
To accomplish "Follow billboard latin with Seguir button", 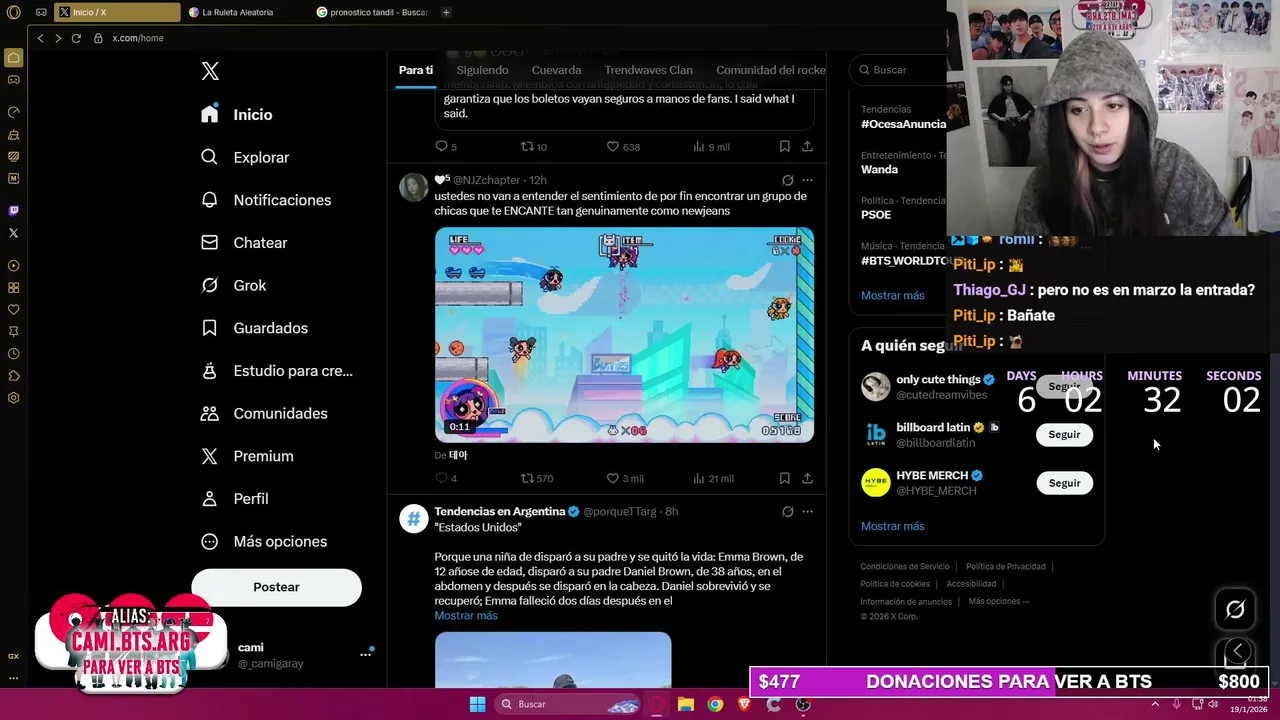I will (1064, 435).
